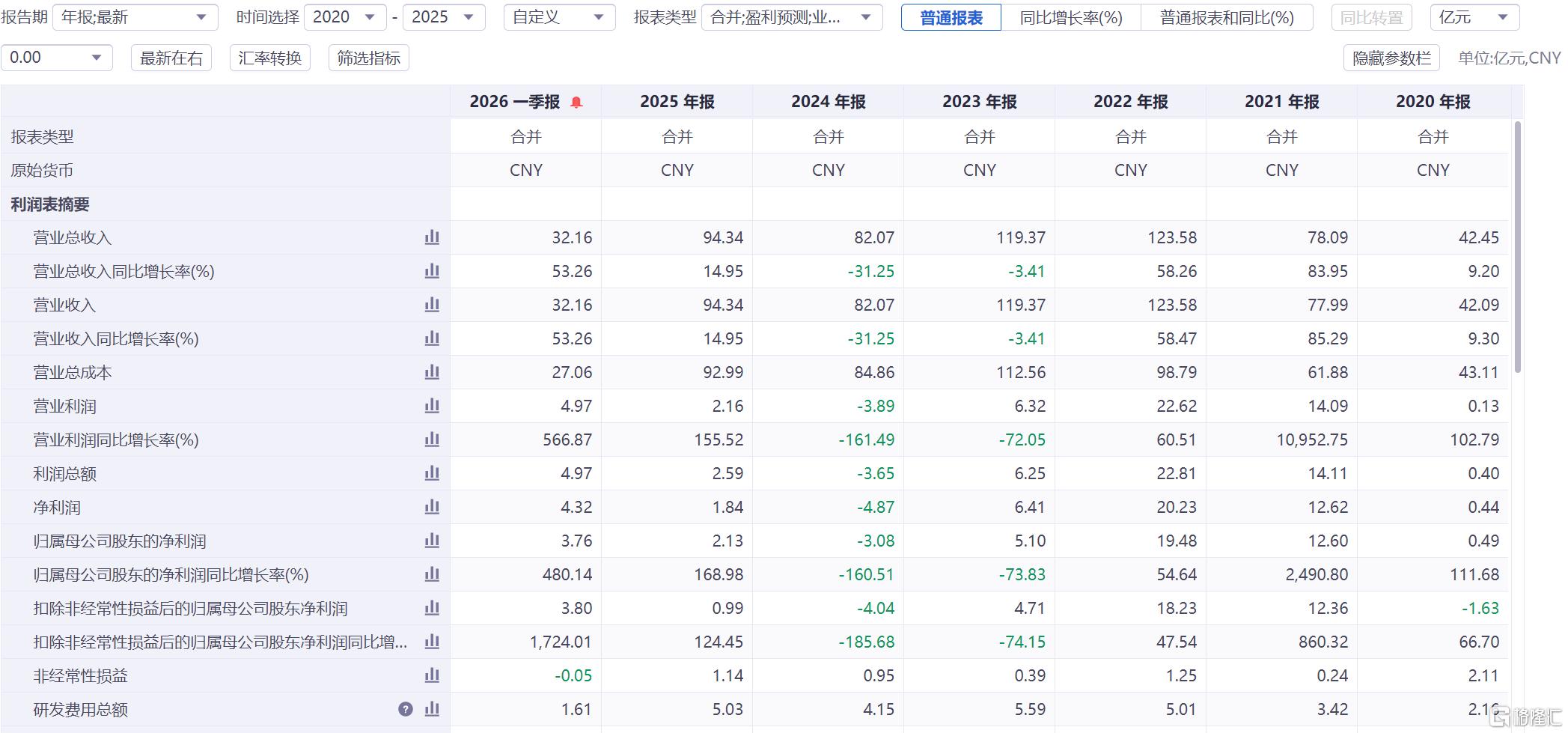Click help question mark beside 研发费用总额
The height and width of the screenshot is (733, 1568).
tap(406, 709)
